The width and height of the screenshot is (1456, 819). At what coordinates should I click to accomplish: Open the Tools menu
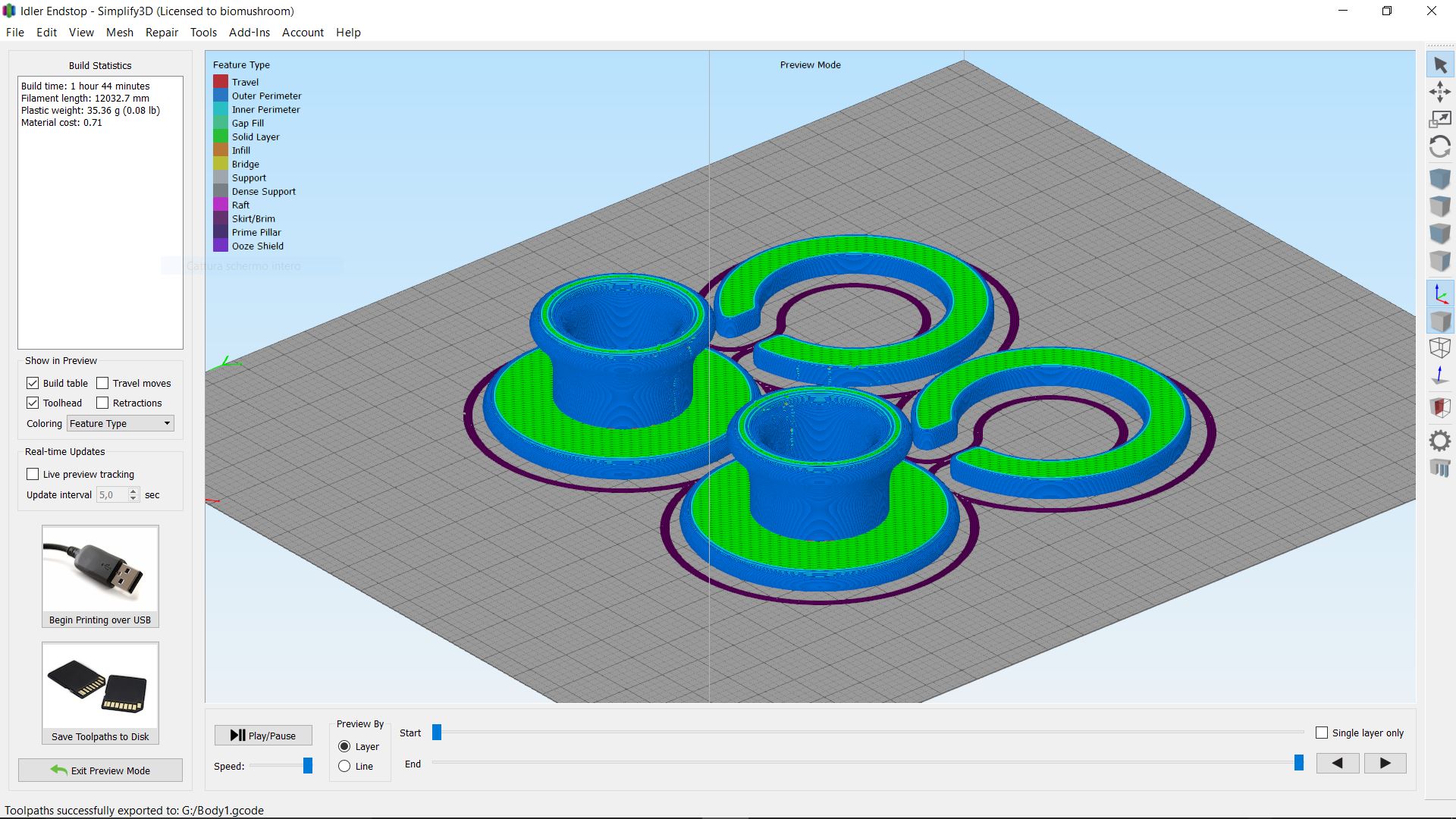pos(203,33)
